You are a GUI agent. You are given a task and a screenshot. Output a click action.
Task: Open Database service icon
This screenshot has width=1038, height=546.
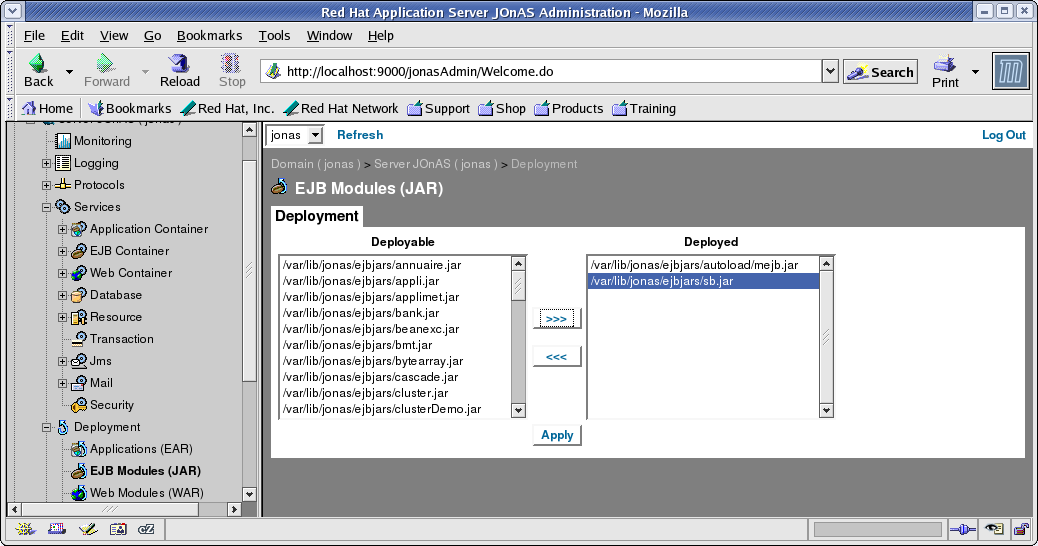tap(79, 295)
